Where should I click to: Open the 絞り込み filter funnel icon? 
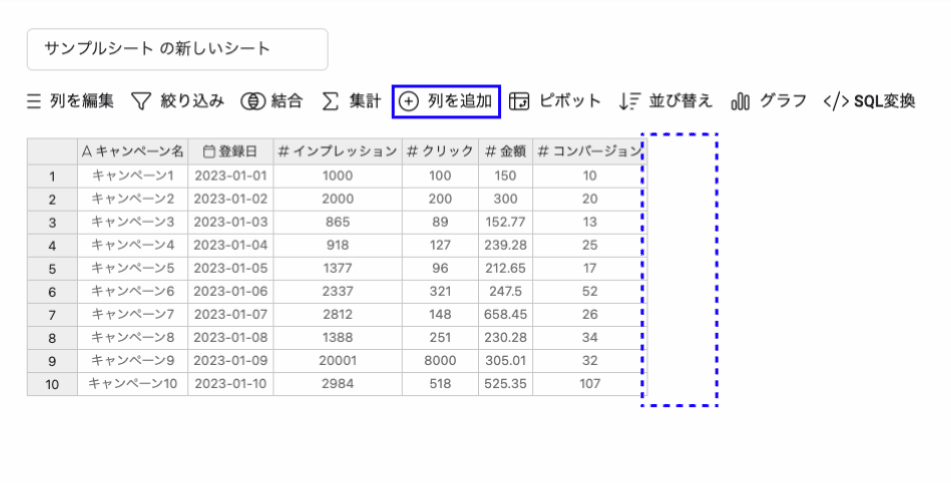[x=141, y=101]
